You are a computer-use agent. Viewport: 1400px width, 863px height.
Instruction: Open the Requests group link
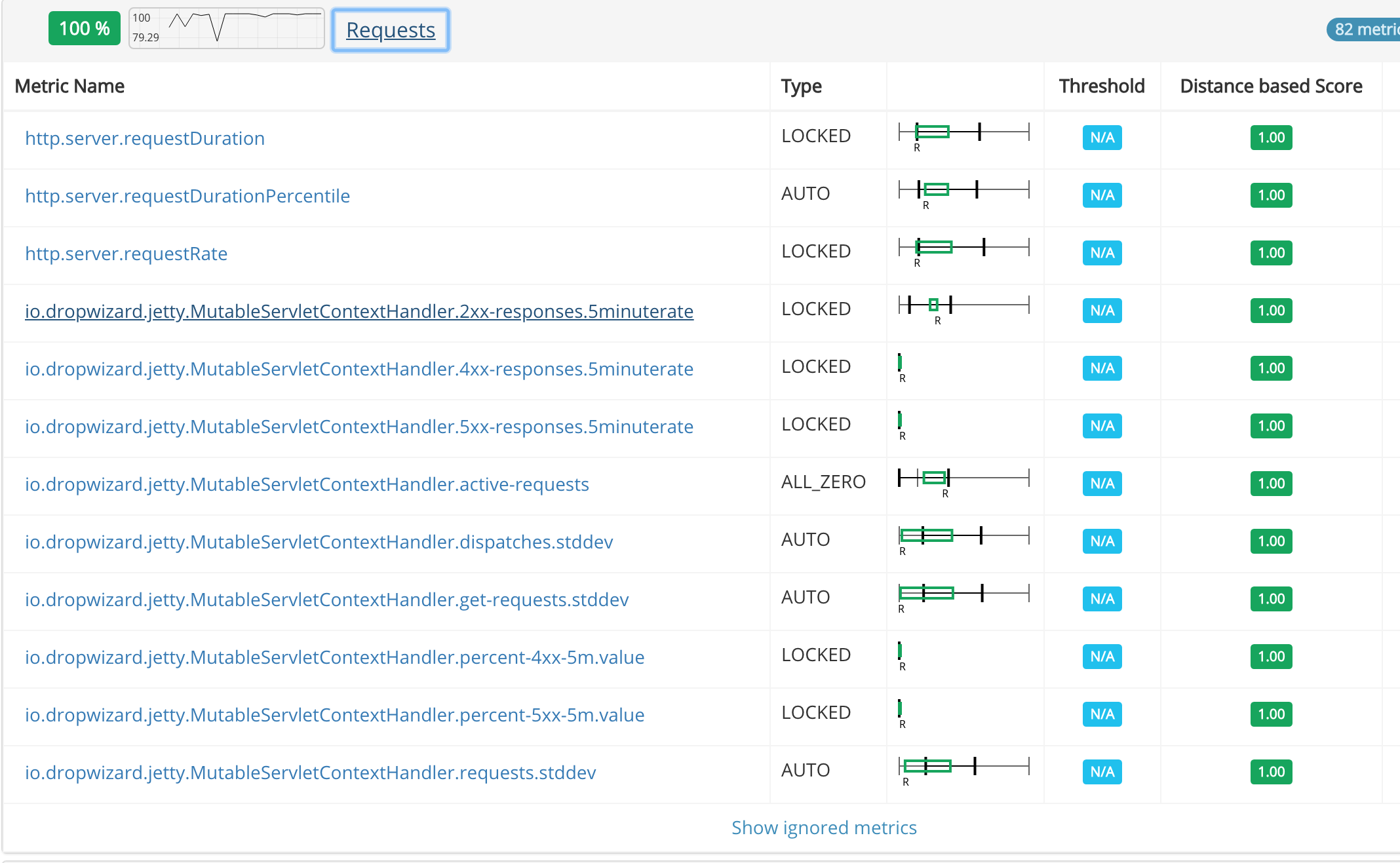point(391,30)
